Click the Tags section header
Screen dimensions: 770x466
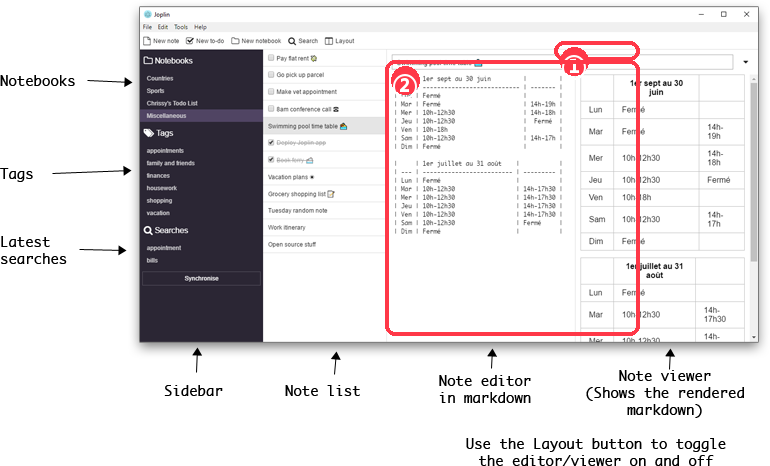159,133
